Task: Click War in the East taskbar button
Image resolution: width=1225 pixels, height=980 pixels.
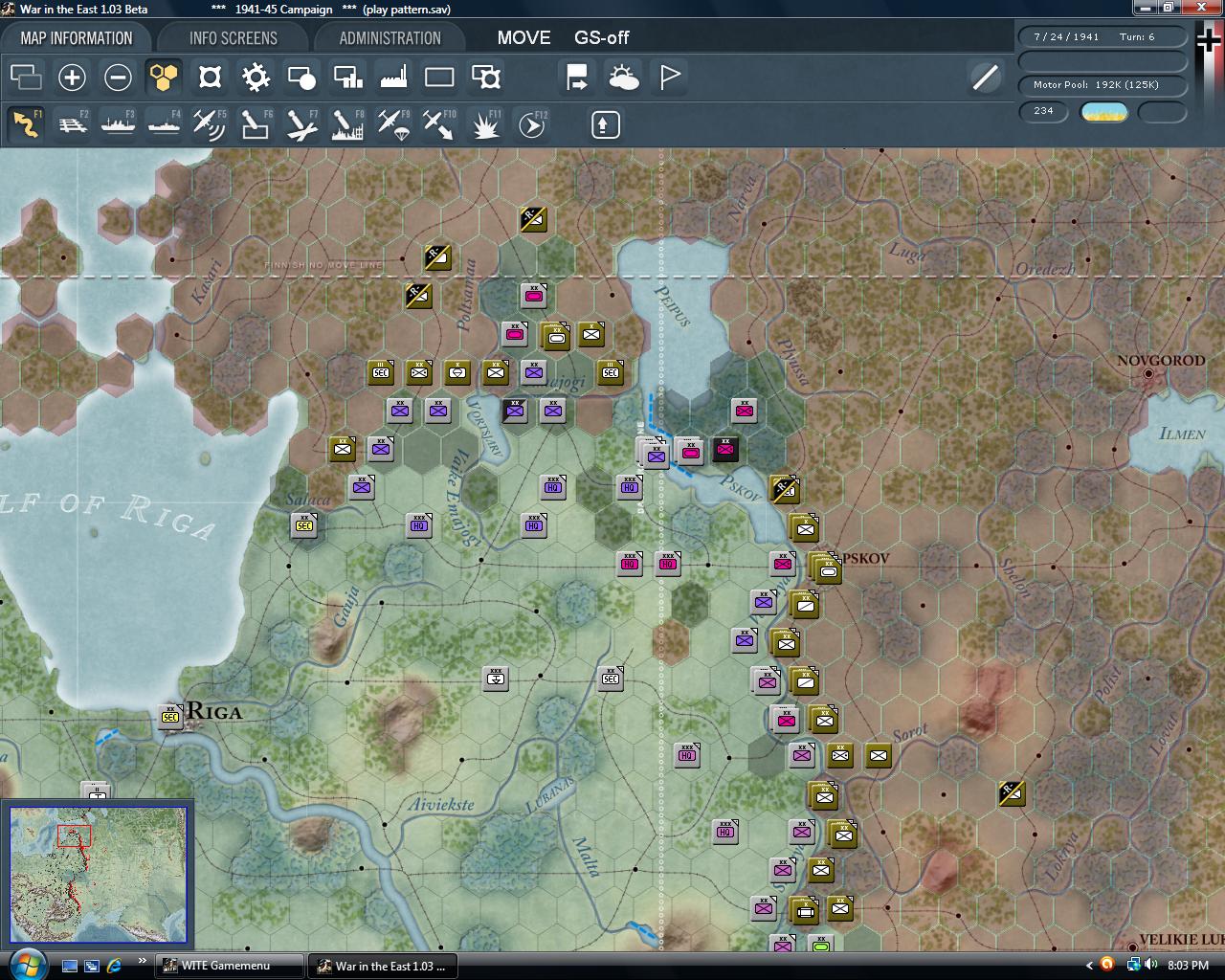Action: tap(383, 966)
